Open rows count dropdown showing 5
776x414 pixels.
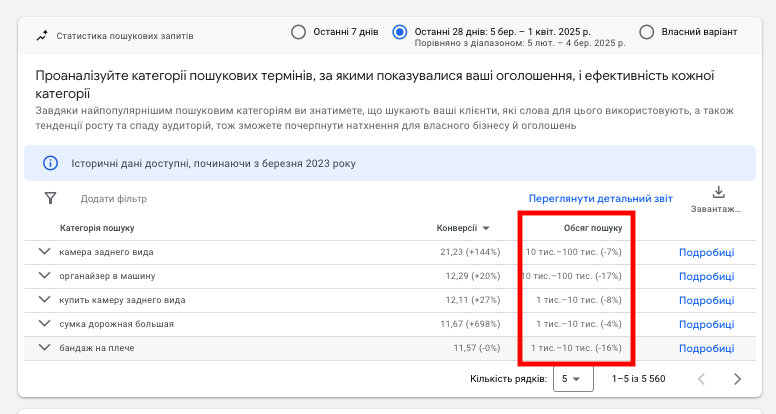click(x=573, y=379)
